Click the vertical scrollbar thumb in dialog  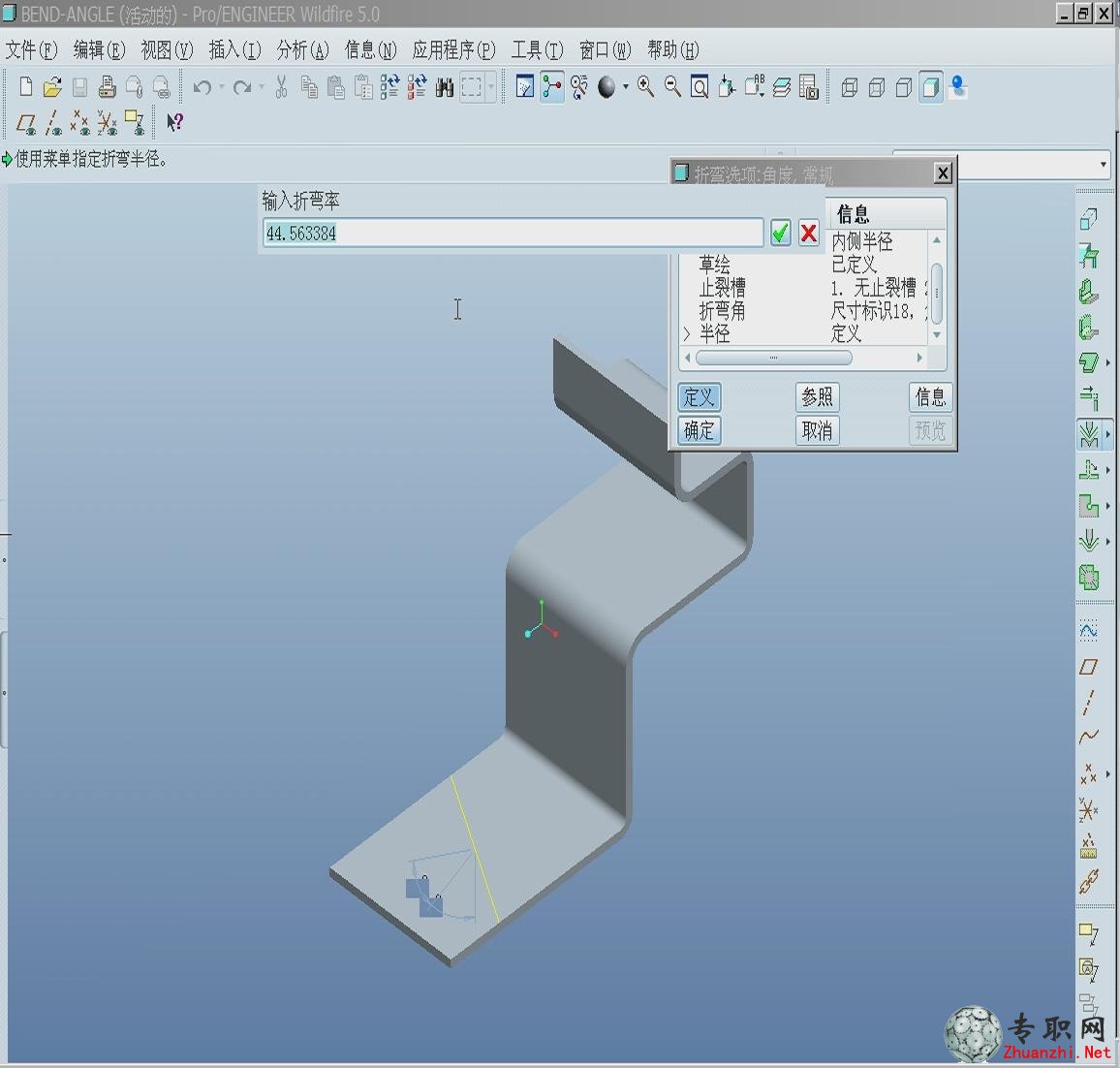tap(937, 294)
